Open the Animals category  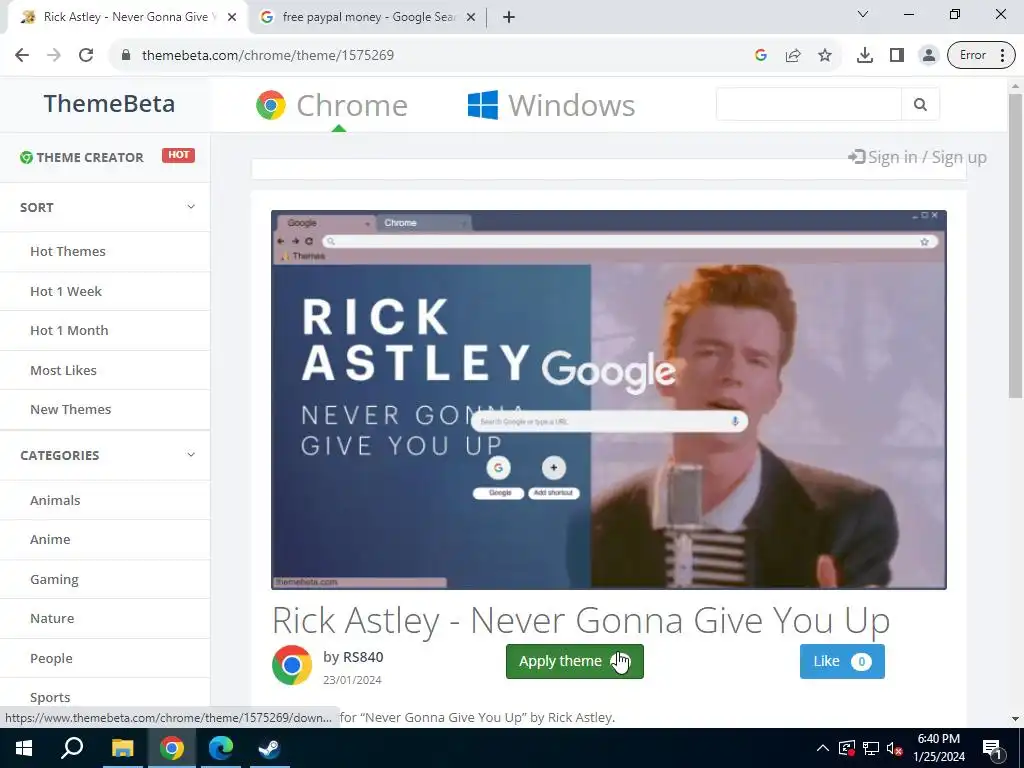(55, 500)
